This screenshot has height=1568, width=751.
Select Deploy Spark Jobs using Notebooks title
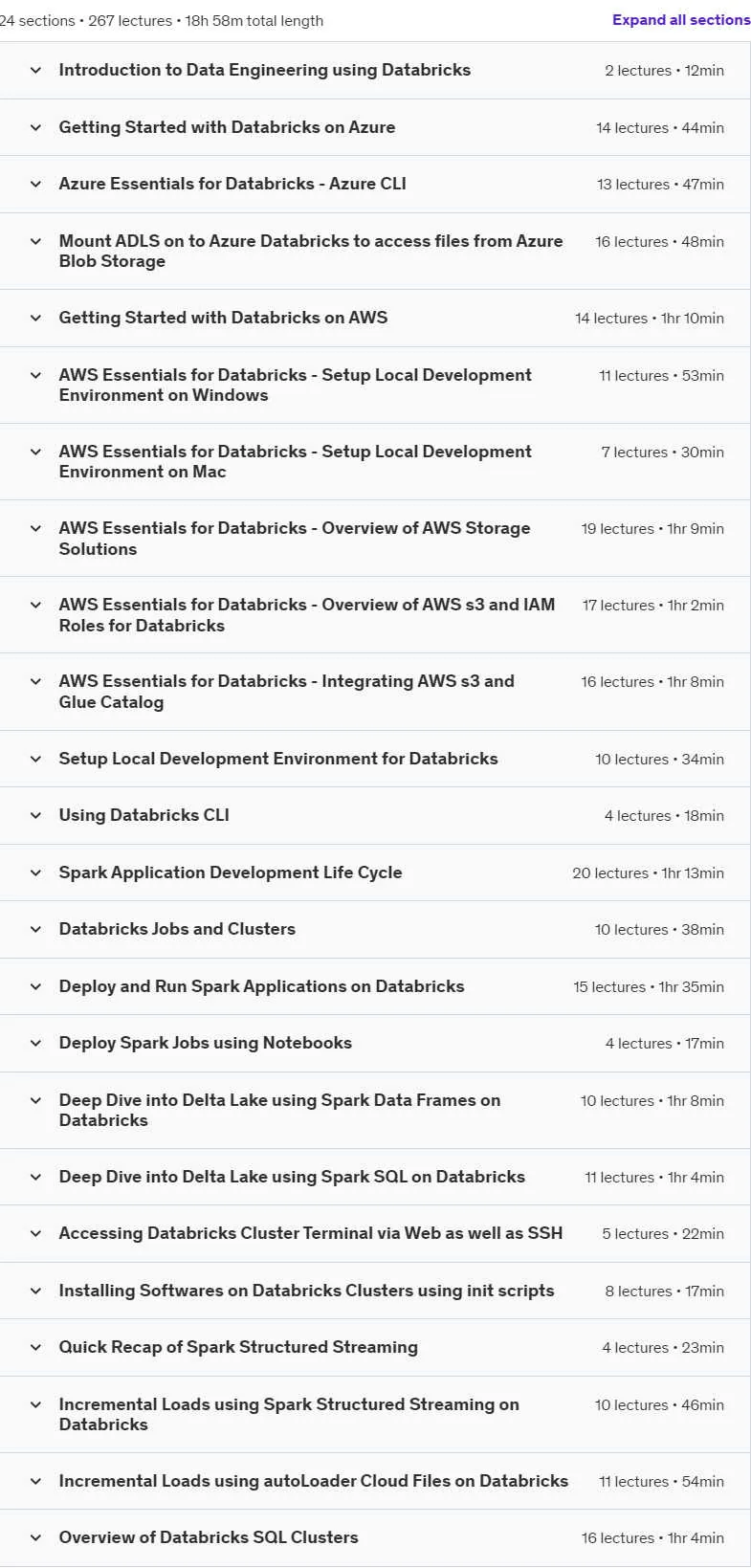coord(206,1043)
